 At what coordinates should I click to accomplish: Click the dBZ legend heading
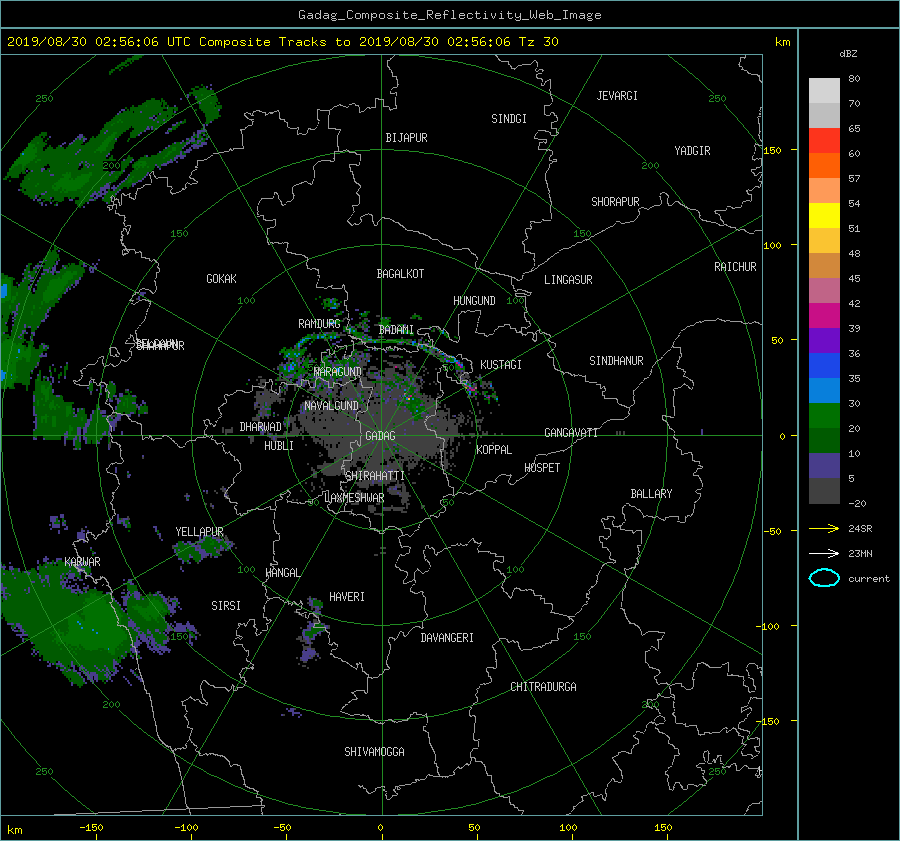[x=848, y=54]
